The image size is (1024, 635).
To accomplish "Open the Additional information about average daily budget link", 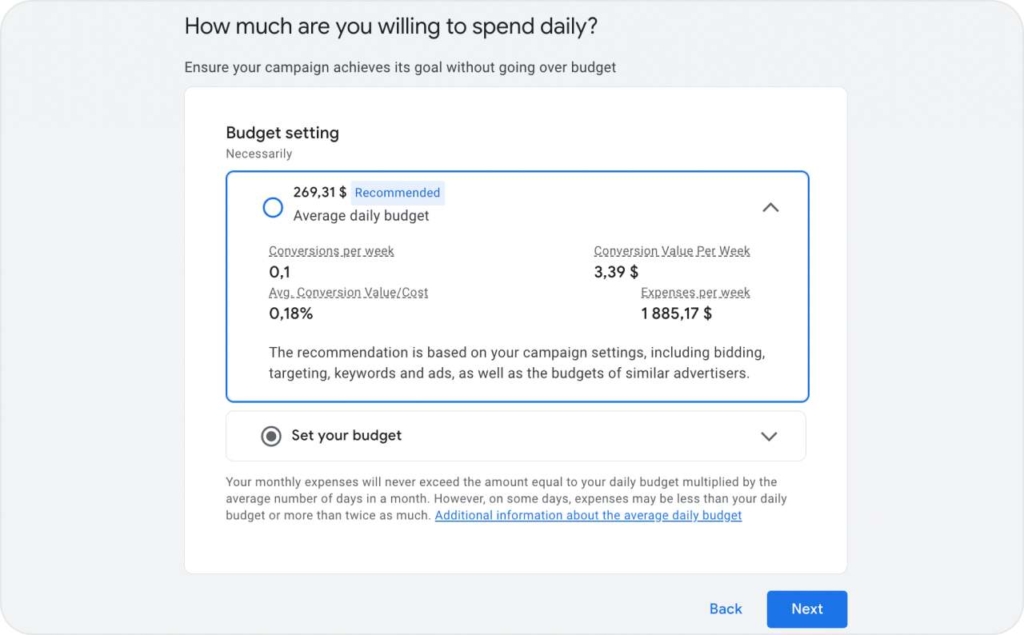I will (x=590, y=515).
